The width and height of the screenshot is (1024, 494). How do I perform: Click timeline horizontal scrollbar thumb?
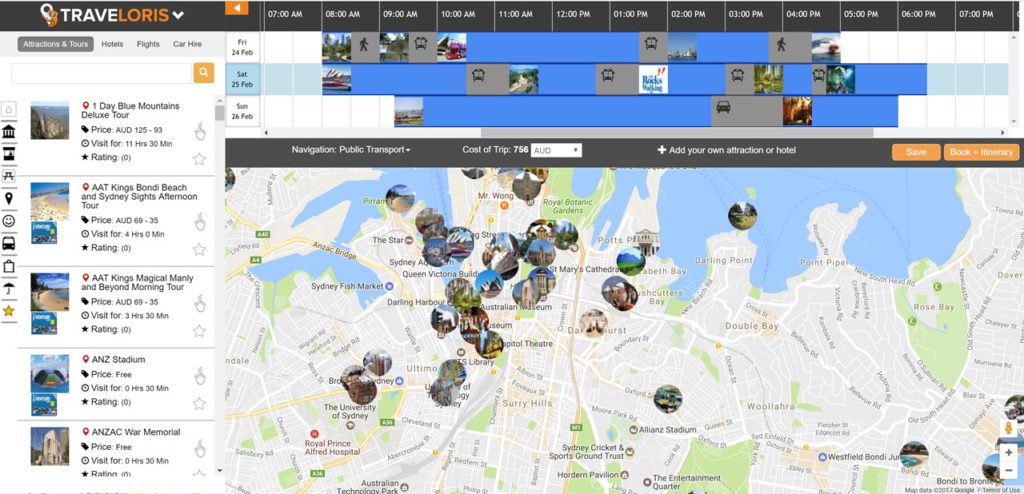pos(675,133)
